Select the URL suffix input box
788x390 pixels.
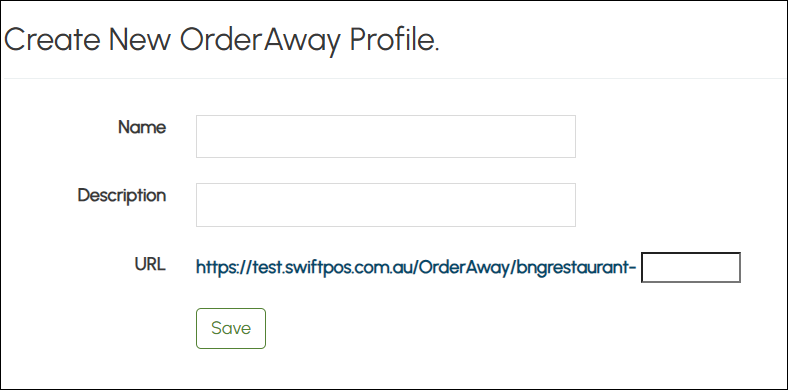691,267
